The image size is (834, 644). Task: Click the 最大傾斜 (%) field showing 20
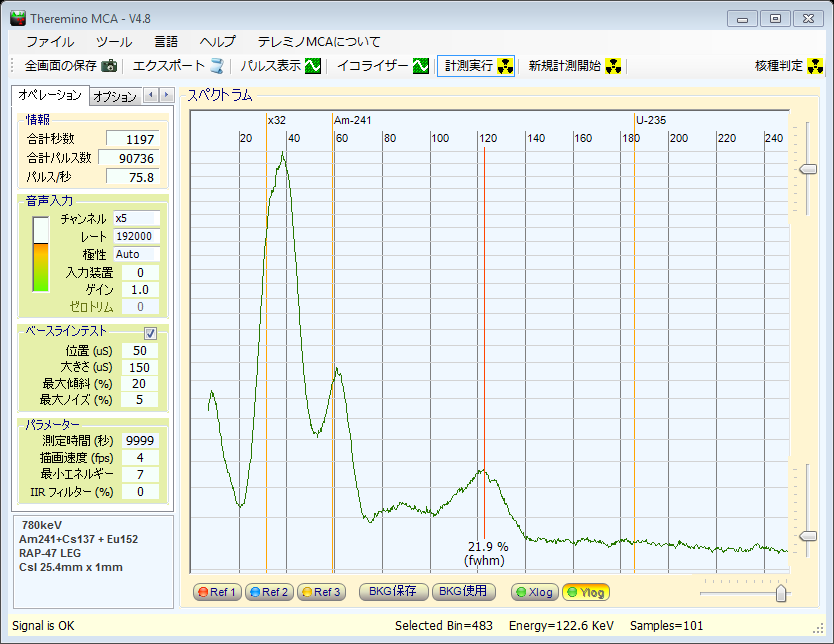click(140, 383)
